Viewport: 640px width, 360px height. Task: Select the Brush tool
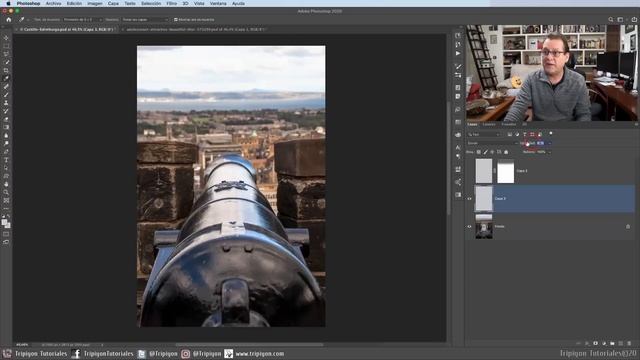[x=6, y=95]
